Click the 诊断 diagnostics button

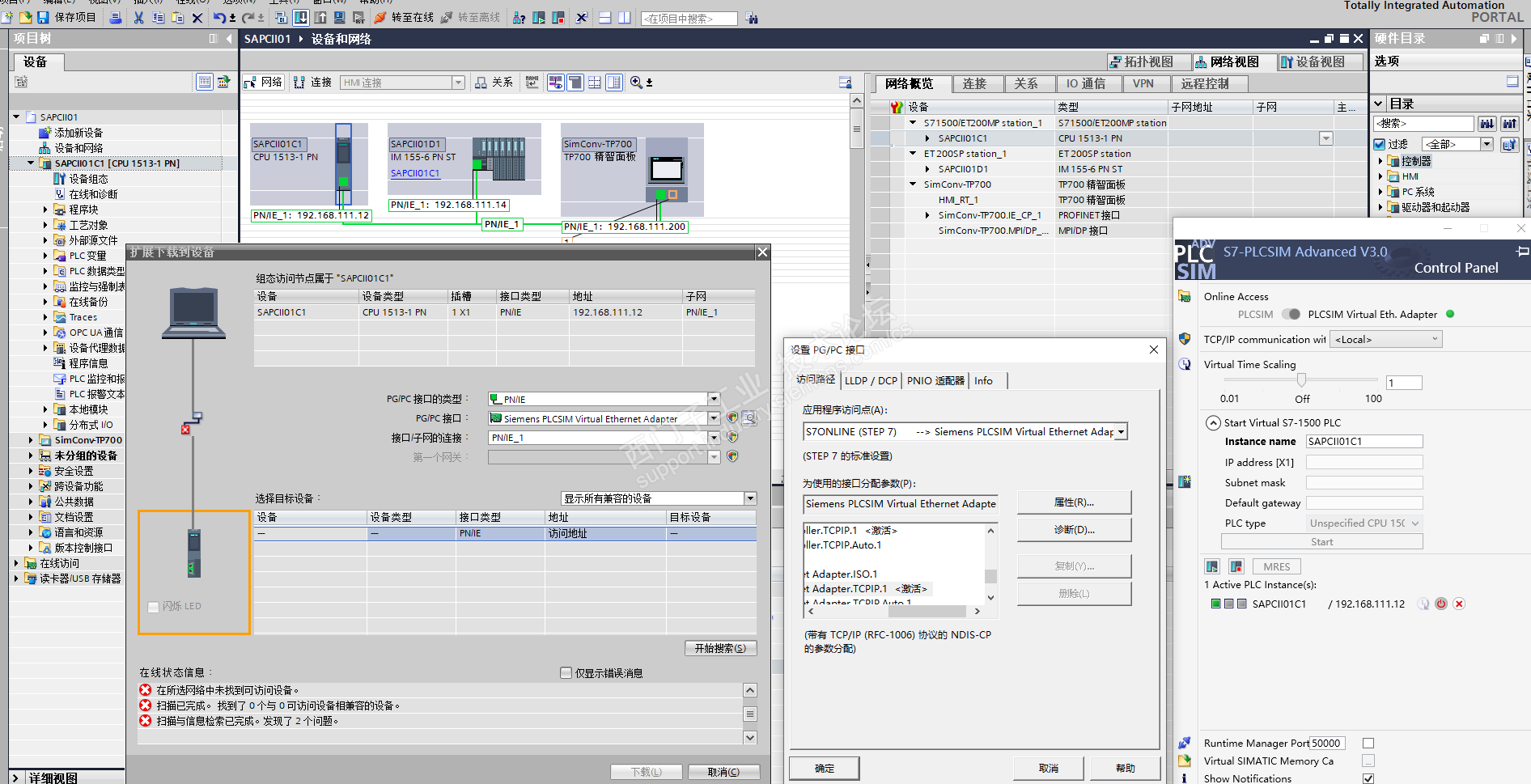1074,530
